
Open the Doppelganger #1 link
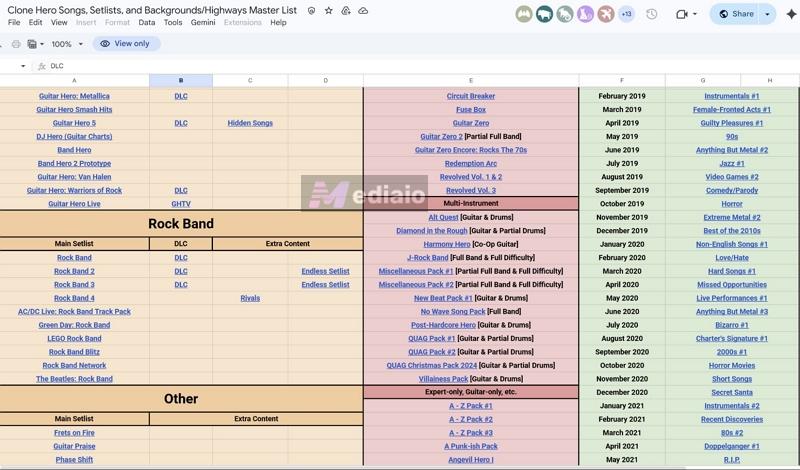click(x=732, y=446)
